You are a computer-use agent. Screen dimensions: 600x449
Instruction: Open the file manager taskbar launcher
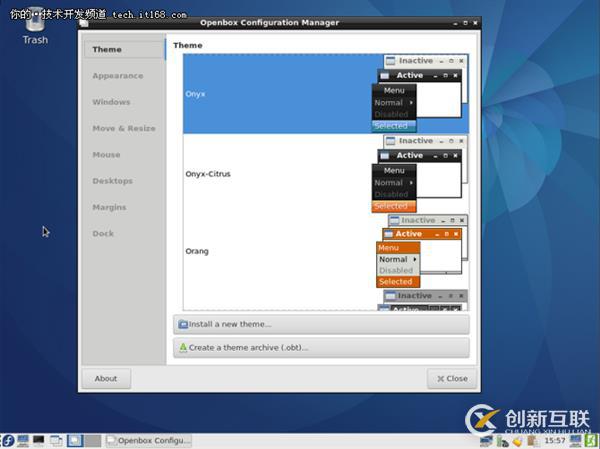pos(23,441)
